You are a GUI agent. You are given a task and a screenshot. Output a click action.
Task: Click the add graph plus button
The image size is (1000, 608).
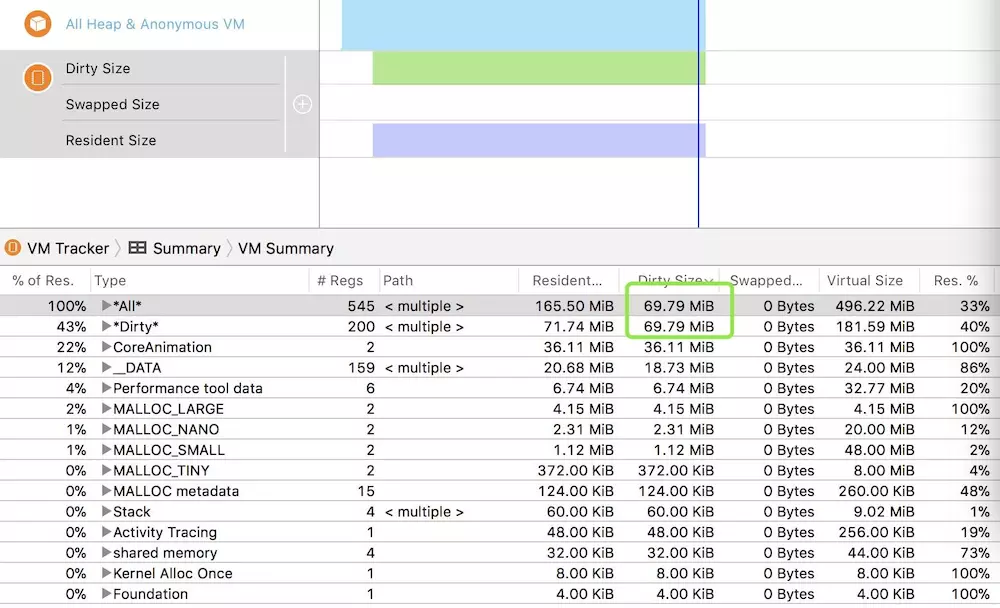(x=302, y=104)
